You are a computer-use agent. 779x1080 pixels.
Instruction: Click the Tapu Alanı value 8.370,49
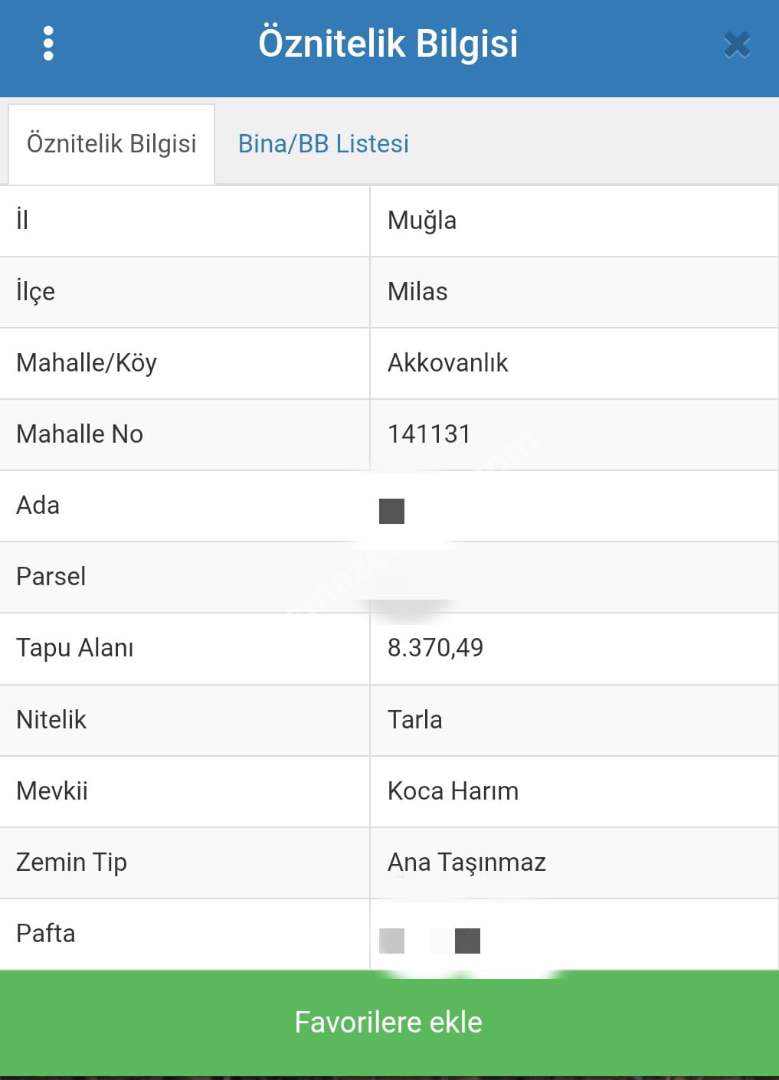tap(435, 648)
